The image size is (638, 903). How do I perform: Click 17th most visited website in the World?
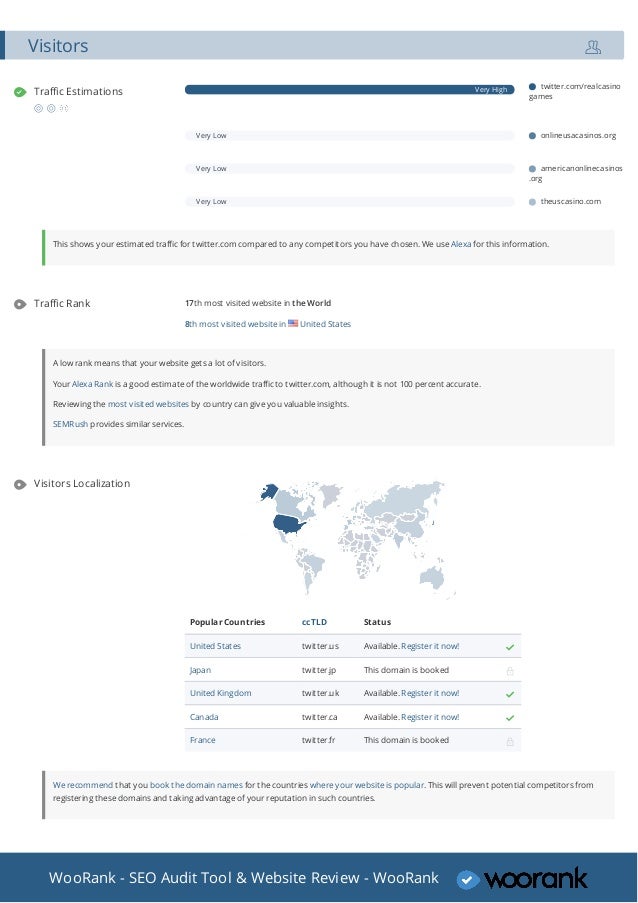pyautogui.click(x=258, y=303)
